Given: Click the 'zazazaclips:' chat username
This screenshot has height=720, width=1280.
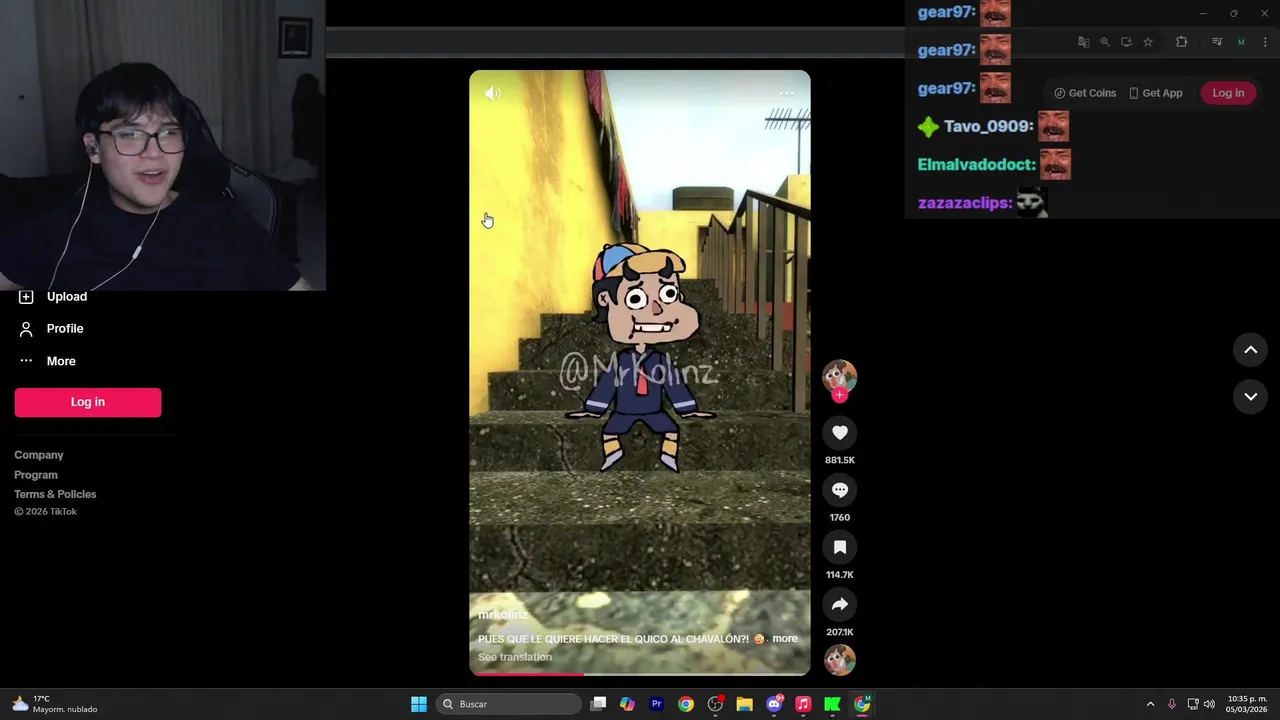Looking at the screenshot, I should [x=965, y=202].
